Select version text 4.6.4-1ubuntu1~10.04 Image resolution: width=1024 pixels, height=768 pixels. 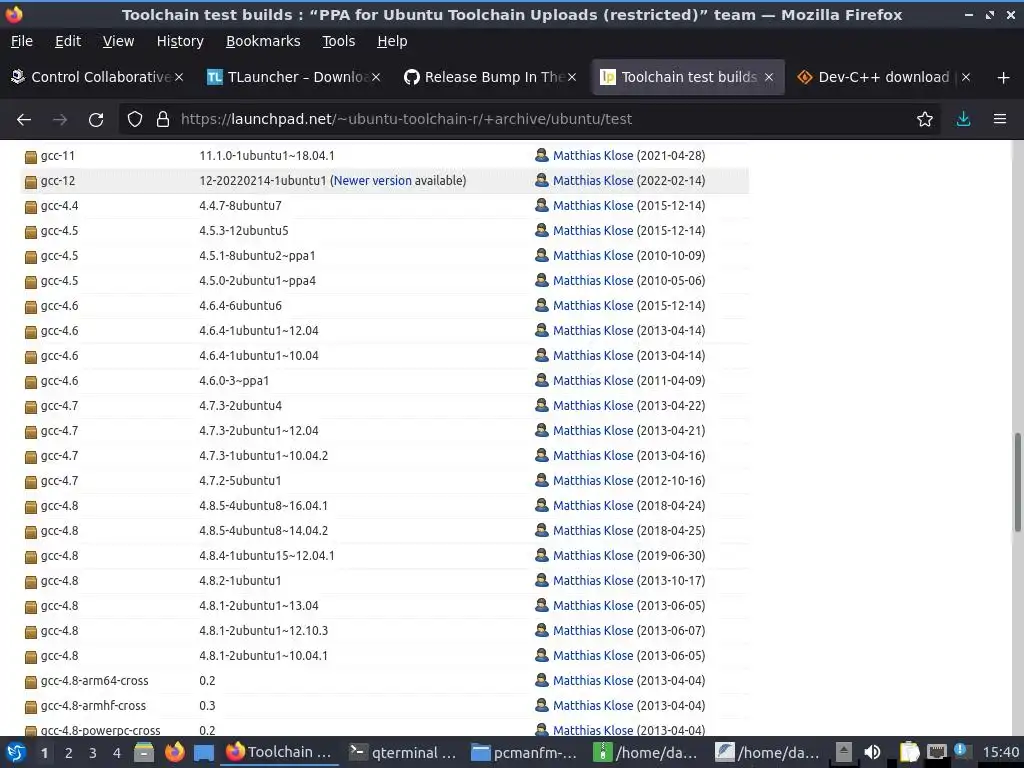point(259,356)
